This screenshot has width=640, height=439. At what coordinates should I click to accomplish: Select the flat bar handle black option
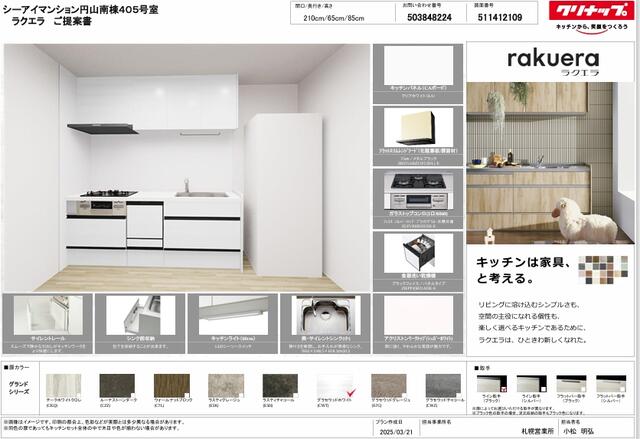(571, 384)
